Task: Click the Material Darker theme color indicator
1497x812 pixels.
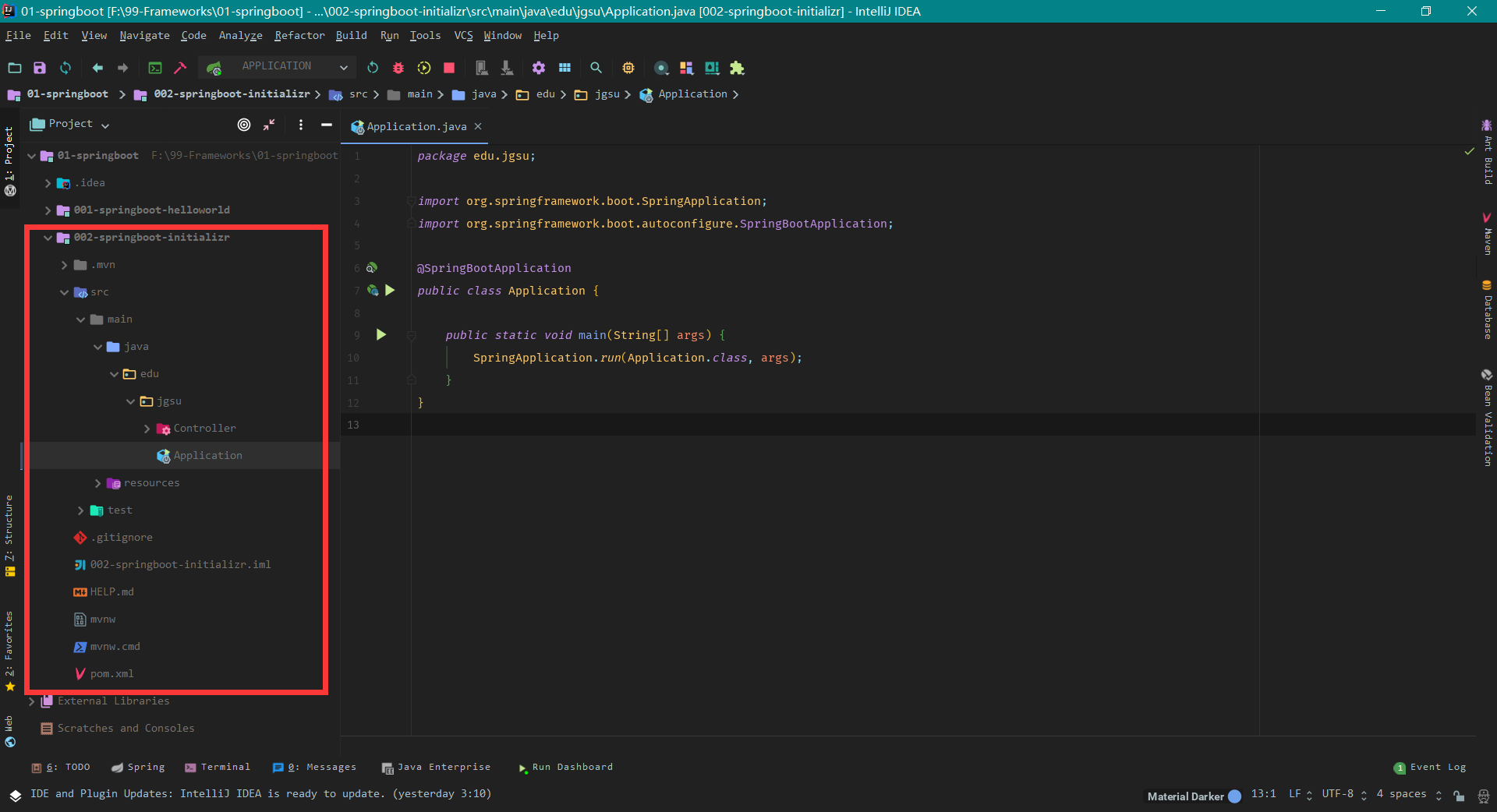Action: 1234,796
